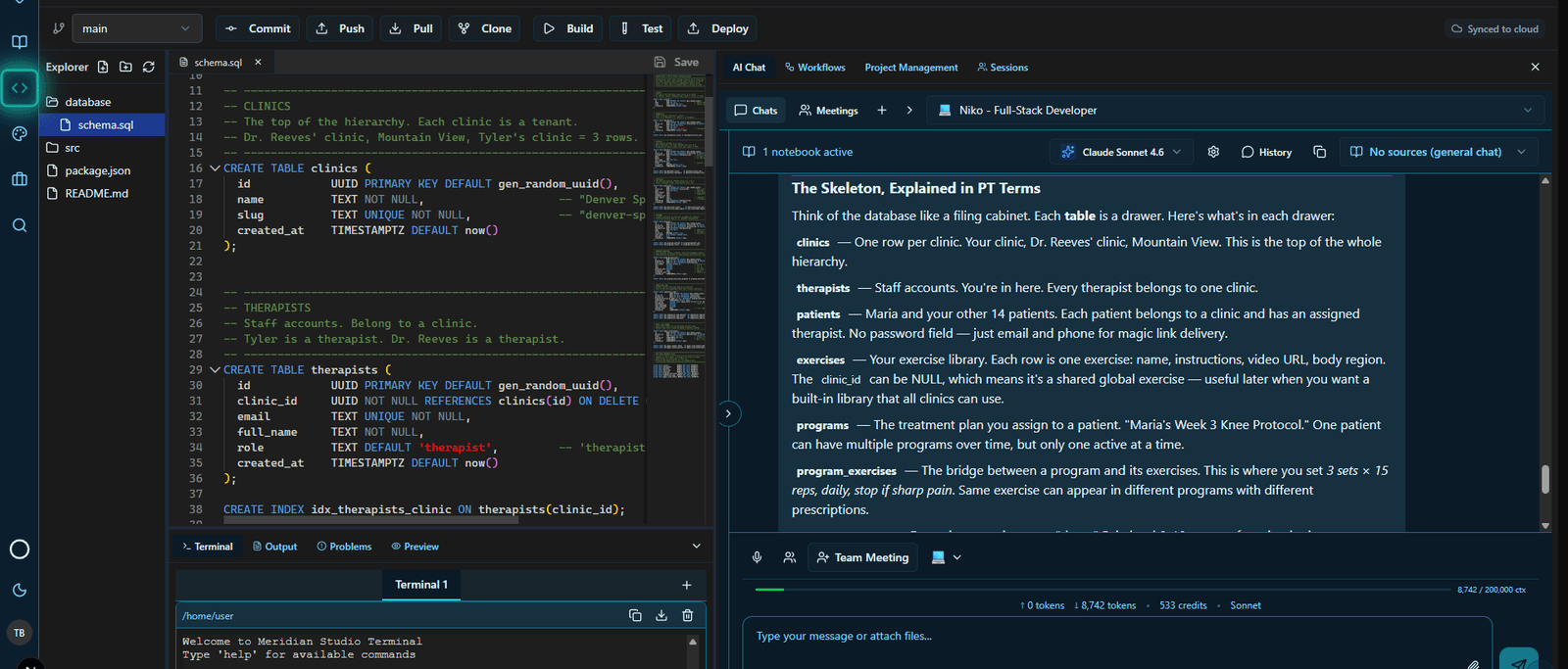Select the code editor view icon in sidebar

(x=20, y=88)
